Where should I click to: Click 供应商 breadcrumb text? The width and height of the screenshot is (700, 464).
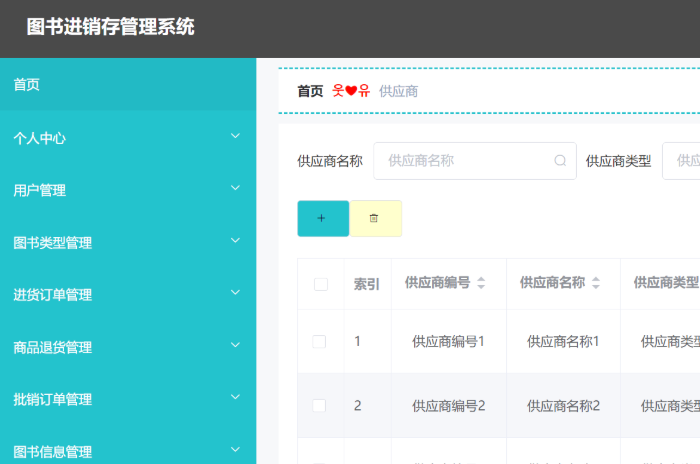(x=398, y=91)
